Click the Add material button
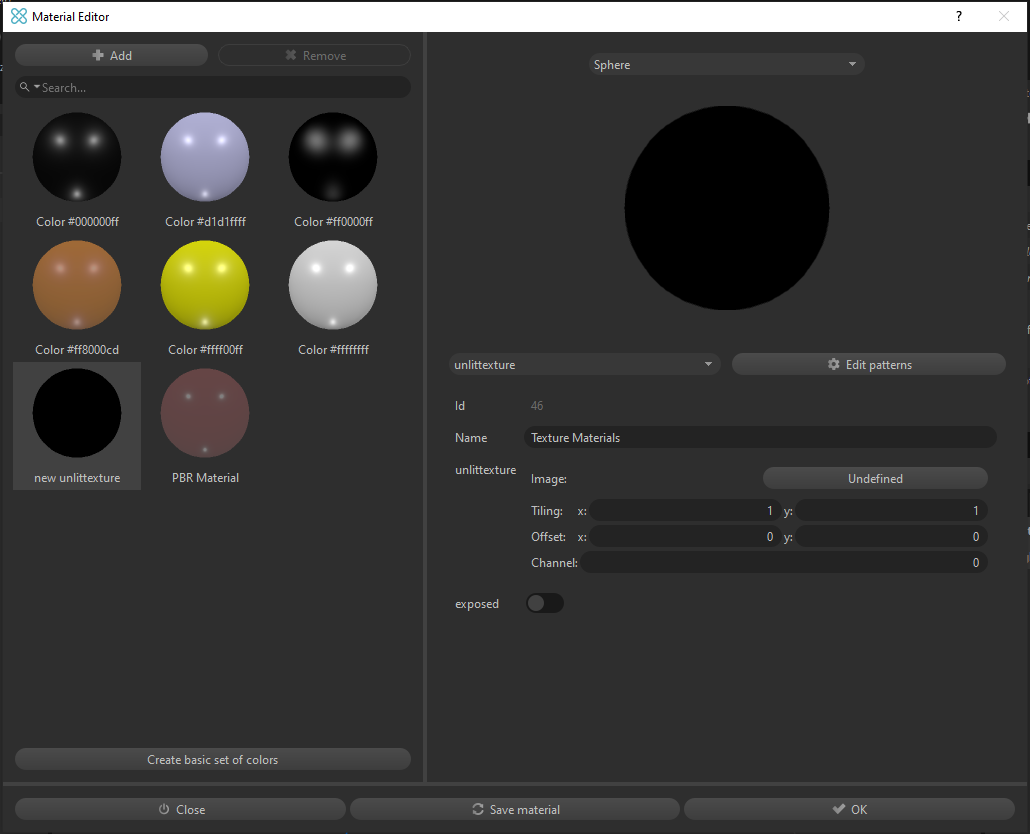This screenshot has width=1030, height=834. click(x=111, y=56)
